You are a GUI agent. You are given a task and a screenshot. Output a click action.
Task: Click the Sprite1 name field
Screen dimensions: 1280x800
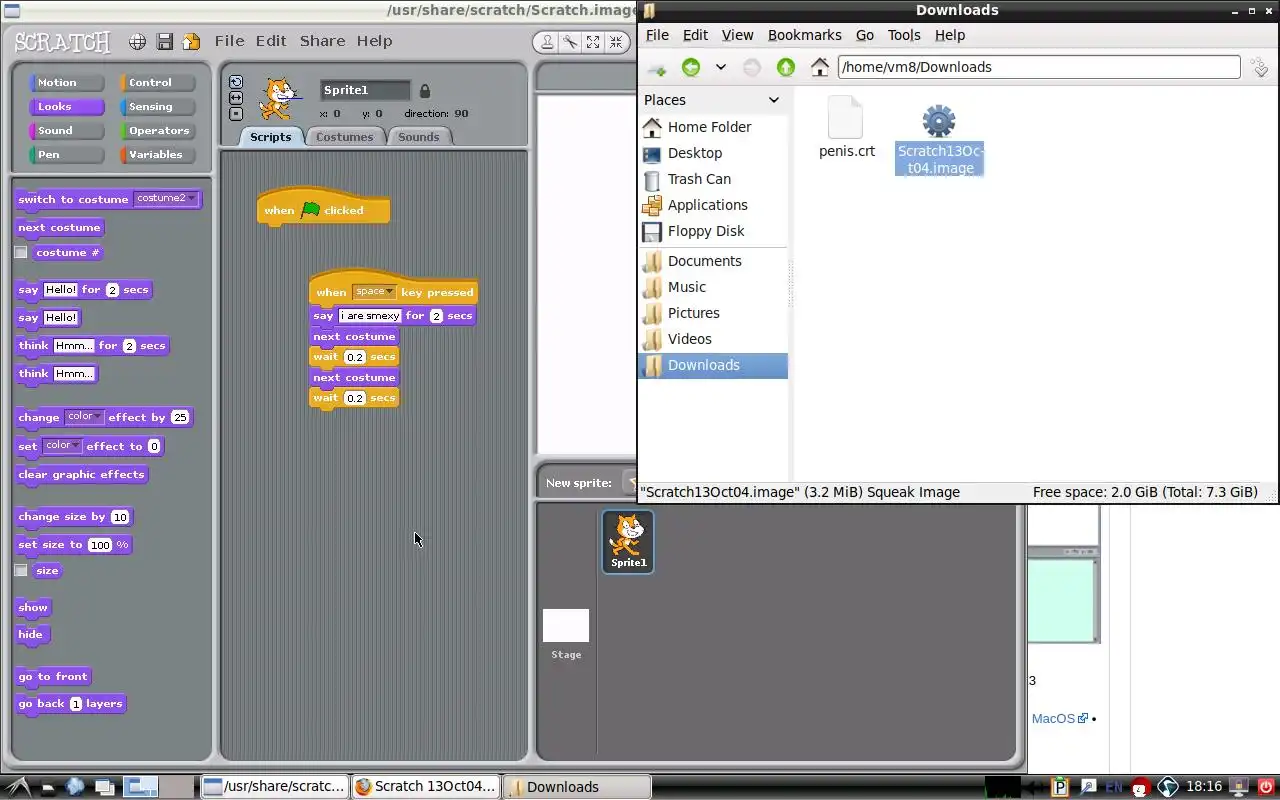tap(365, 90)
